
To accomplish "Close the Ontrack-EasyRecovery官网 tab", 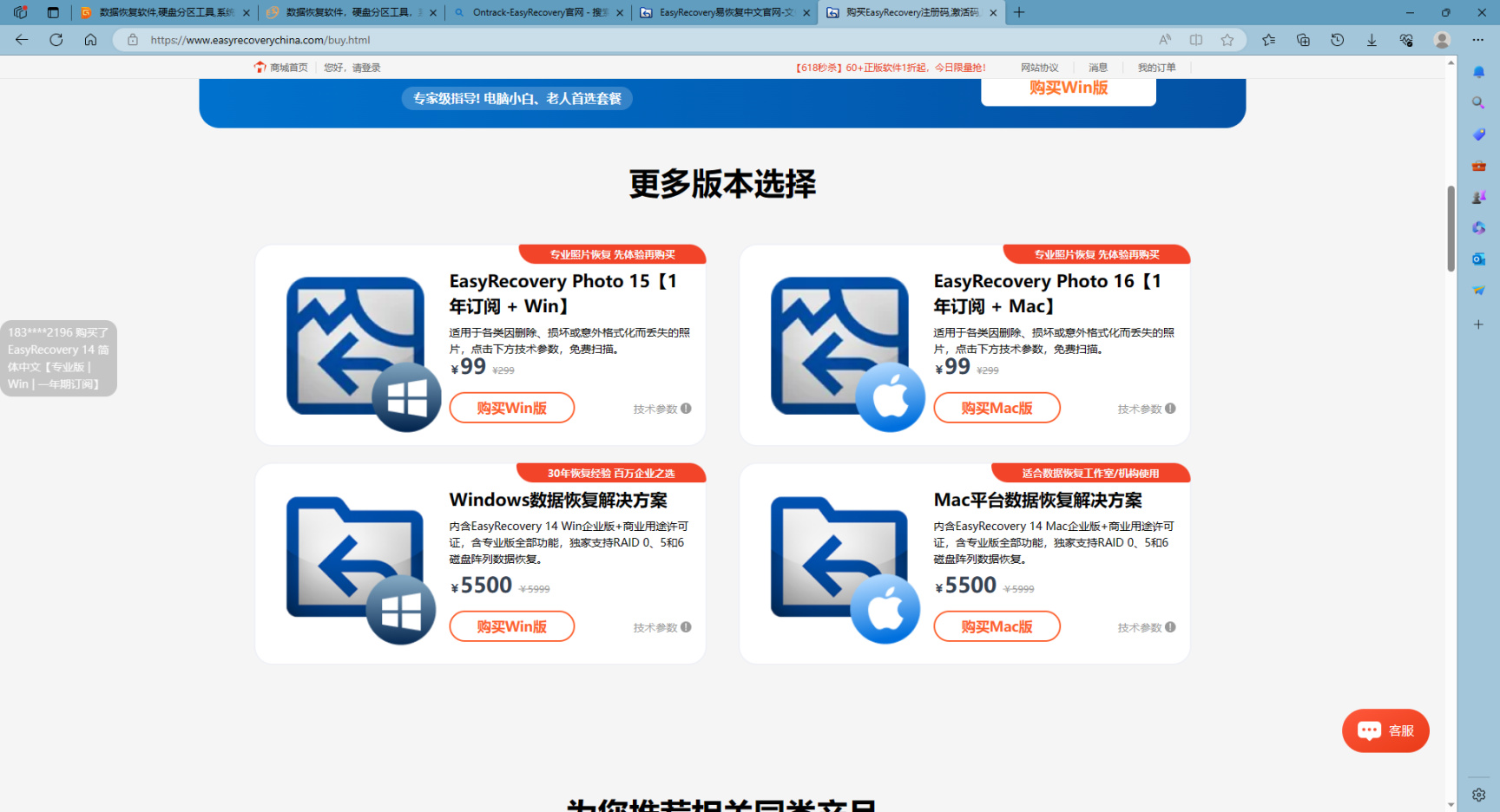I will [x=620, y=13].
